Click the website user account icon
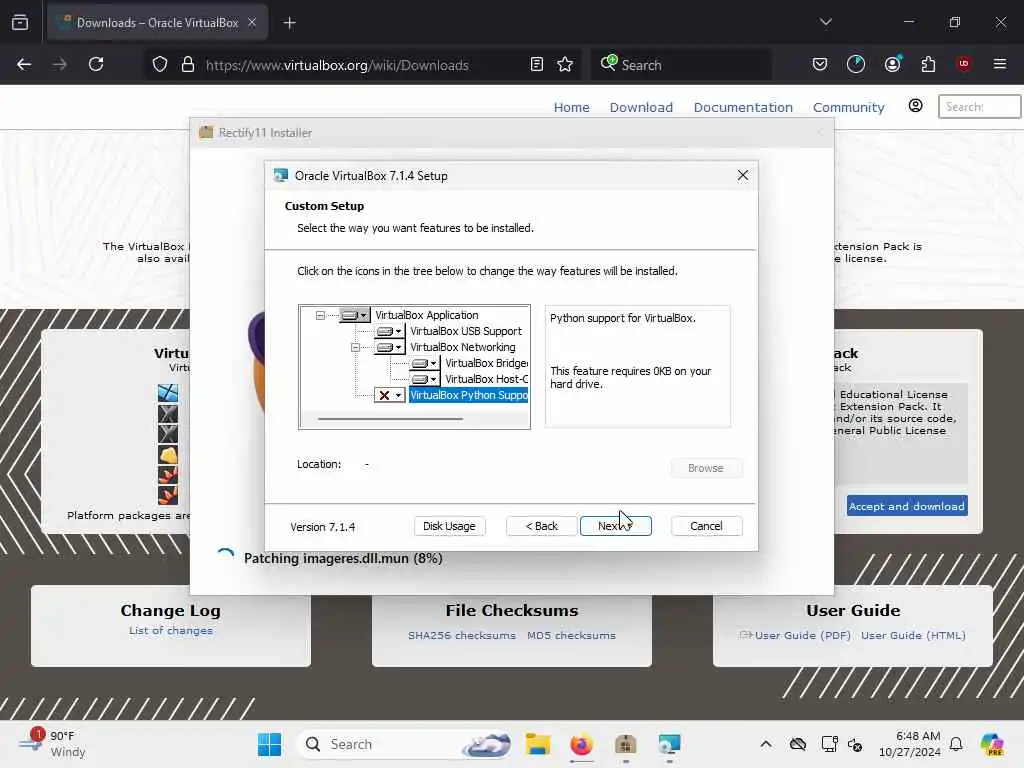 click(916, 106)
